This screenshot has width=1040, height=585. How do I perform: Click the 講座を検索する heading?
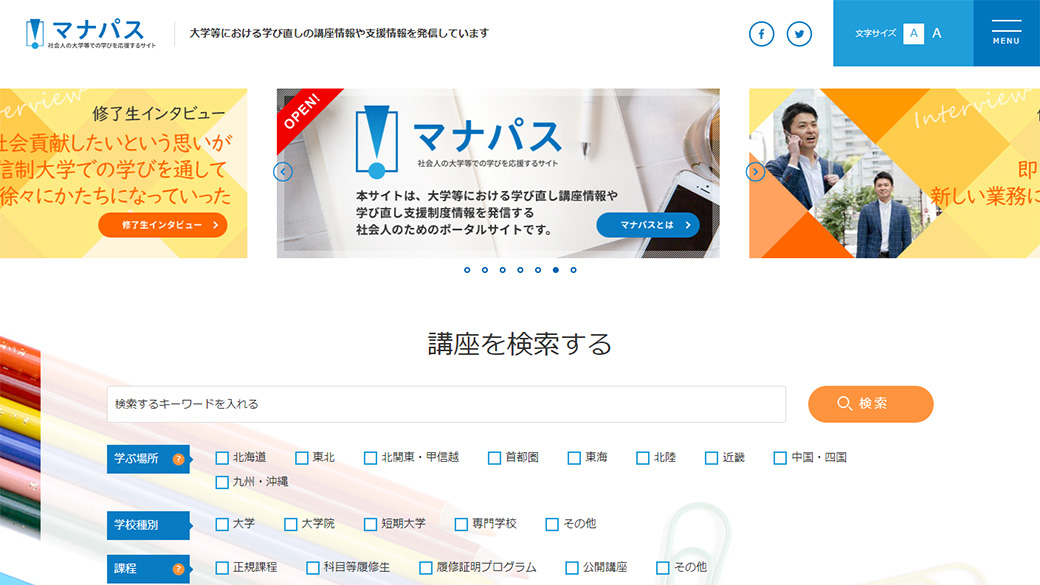[x=520, y=344]
